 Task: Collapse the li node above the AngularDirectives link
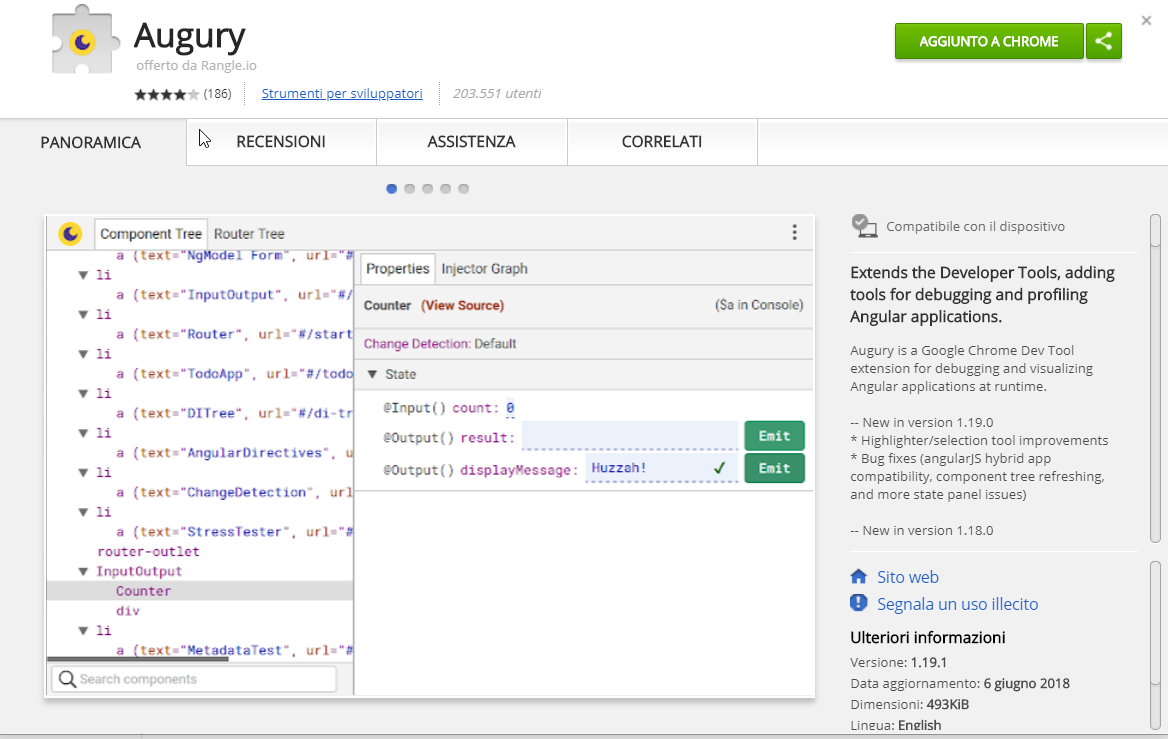point(83,433)
